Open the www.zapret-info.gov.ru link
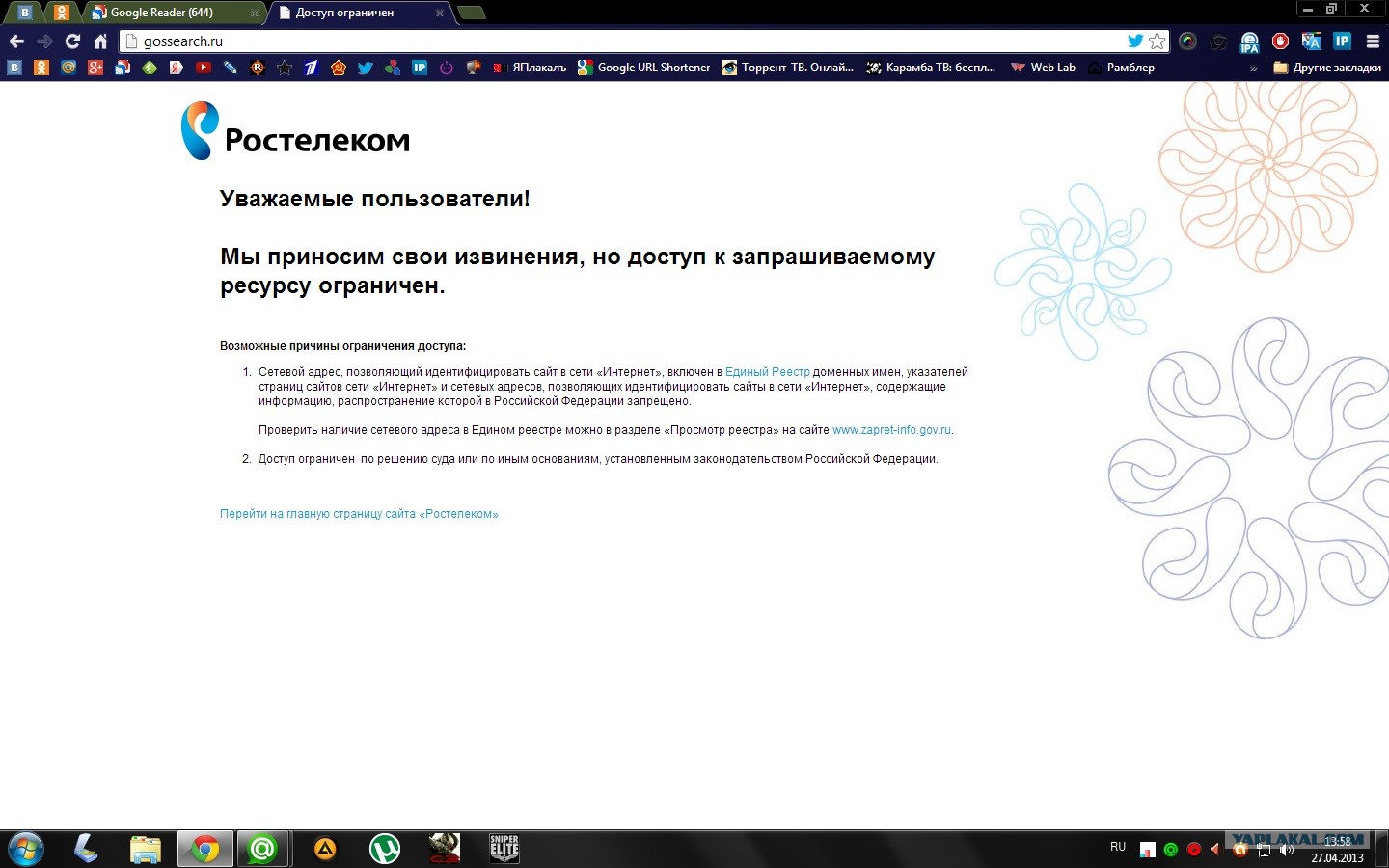Screen dimensions: 1389x868 pyautogui.click(x=891, y=430)
